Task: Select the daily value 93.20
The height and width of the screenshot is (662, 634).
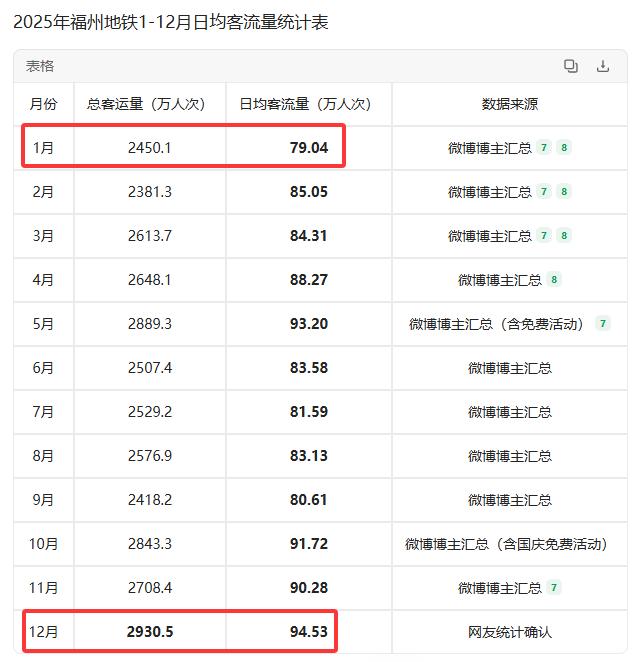Action: pyautogui.click(x=309, y=324)
